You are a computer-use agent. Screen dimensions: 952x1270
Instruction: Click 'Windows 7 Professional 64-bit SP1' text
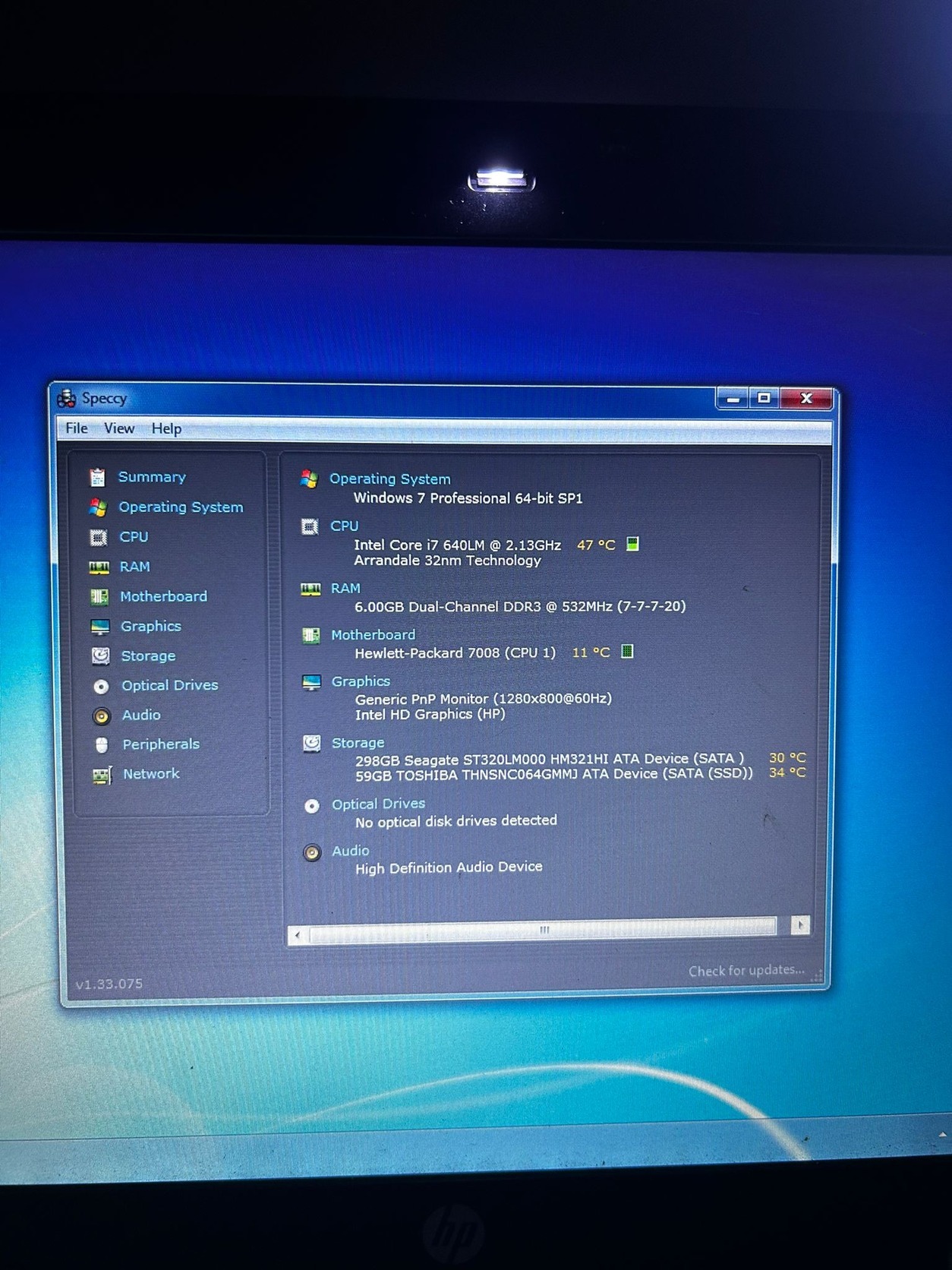pyautogui.click(x=468, y=498)
